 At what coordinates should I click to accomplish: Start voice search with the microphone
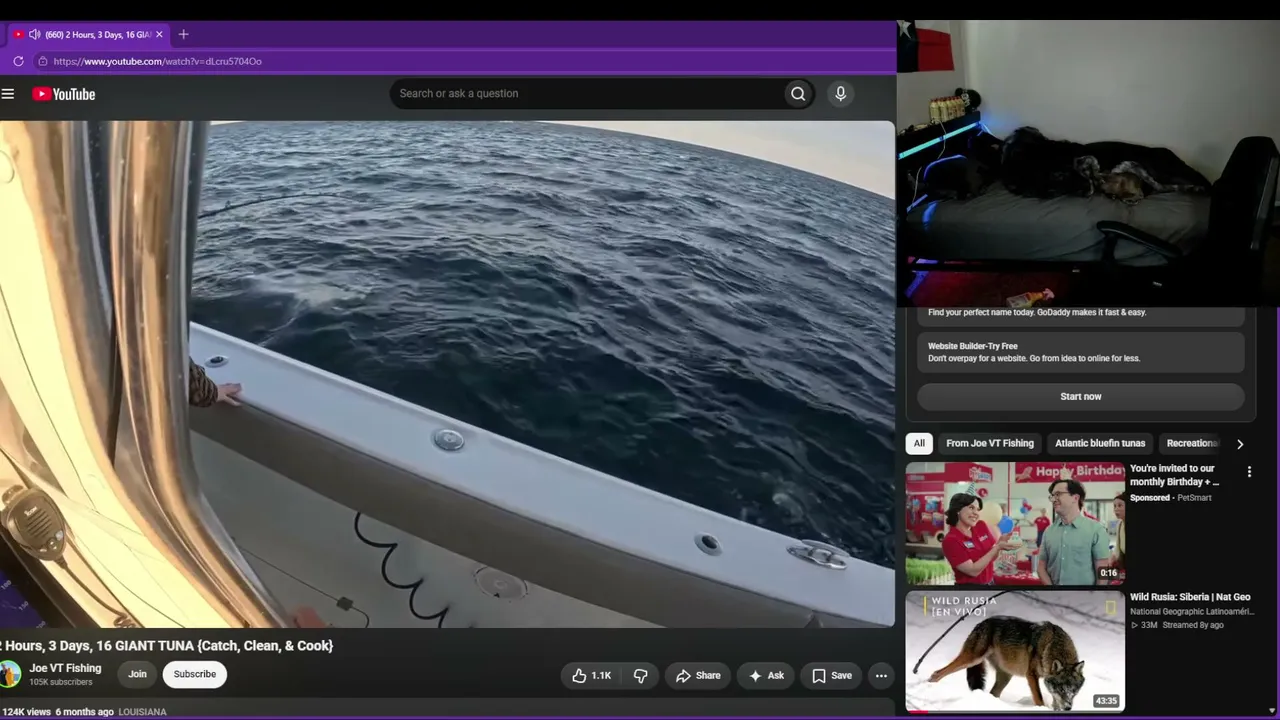click(x=840, y=94)
